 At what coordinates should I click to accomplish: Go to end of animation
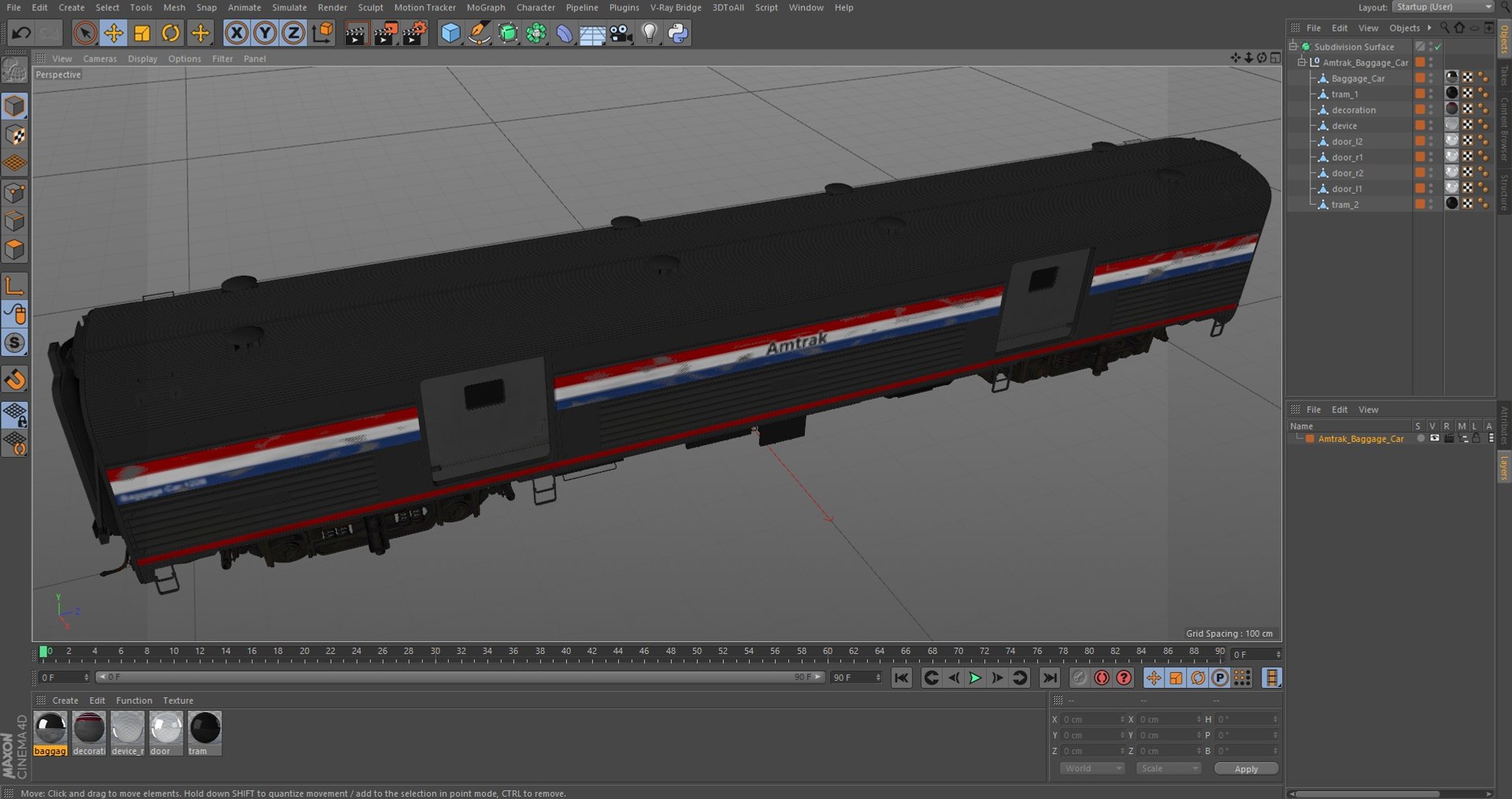pyautogui.click(x=1050, y=678)
